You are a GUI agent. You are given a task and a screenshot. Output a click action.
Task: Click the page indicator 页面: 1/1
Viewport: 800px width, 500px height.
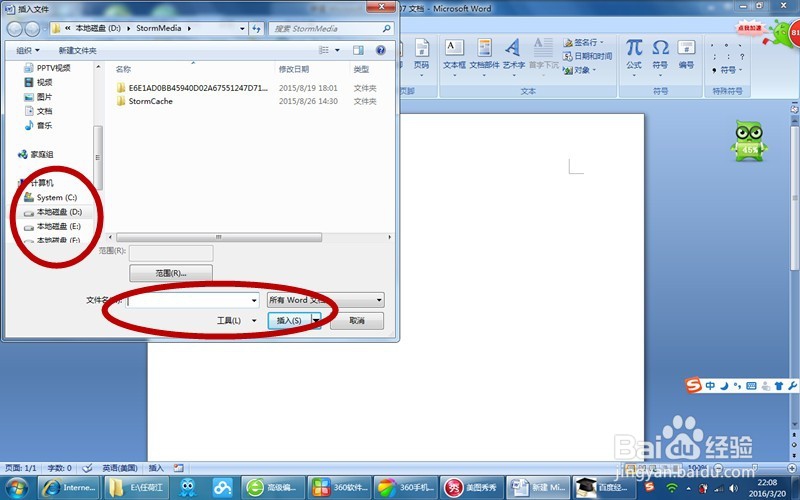20,468
